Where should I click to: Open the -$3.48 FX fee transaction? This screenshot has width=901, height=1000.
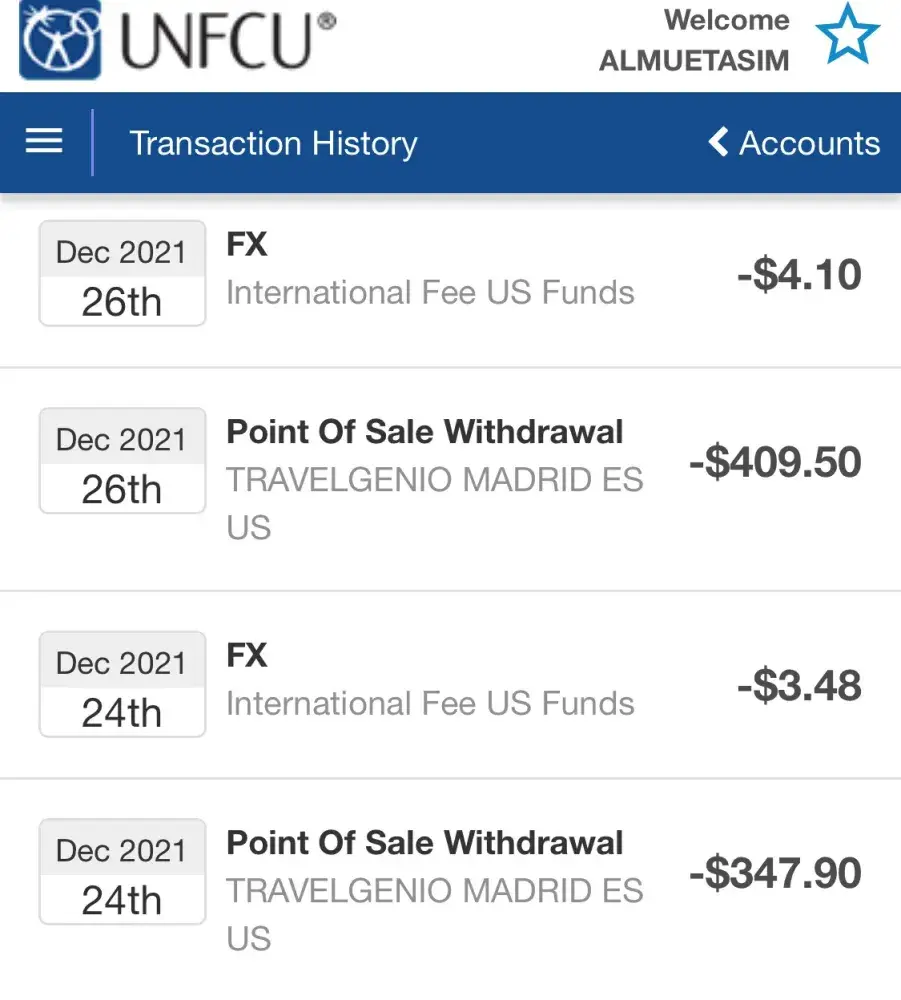tap(450, 686)
